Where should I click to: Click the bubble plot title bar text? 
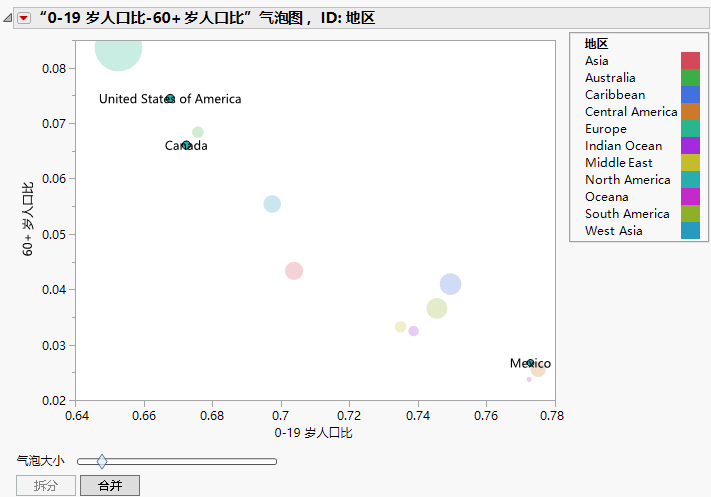click(x=207, y=18)
